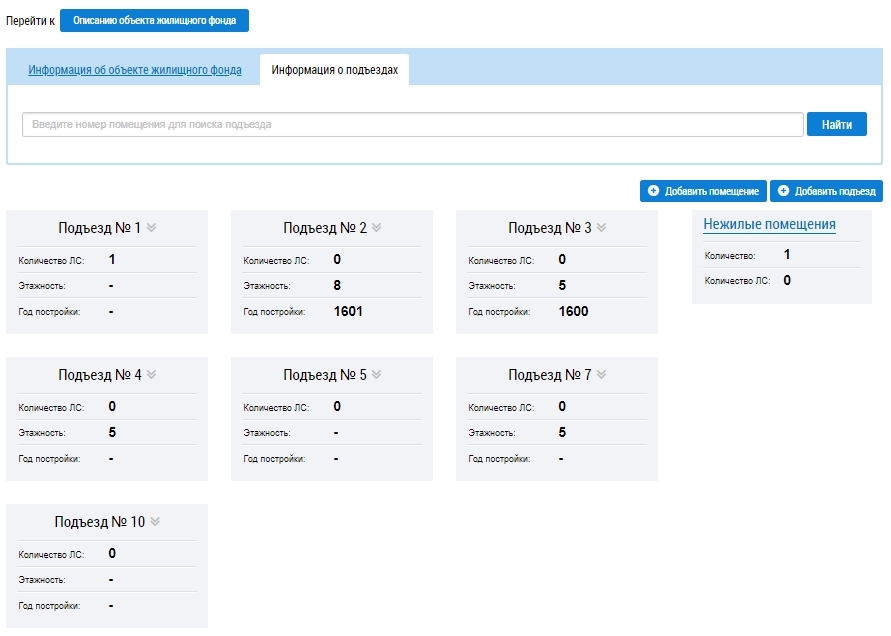Click the Подъезд № 2 card title
The width and height of the screenshot is (891, 636).
325,228
